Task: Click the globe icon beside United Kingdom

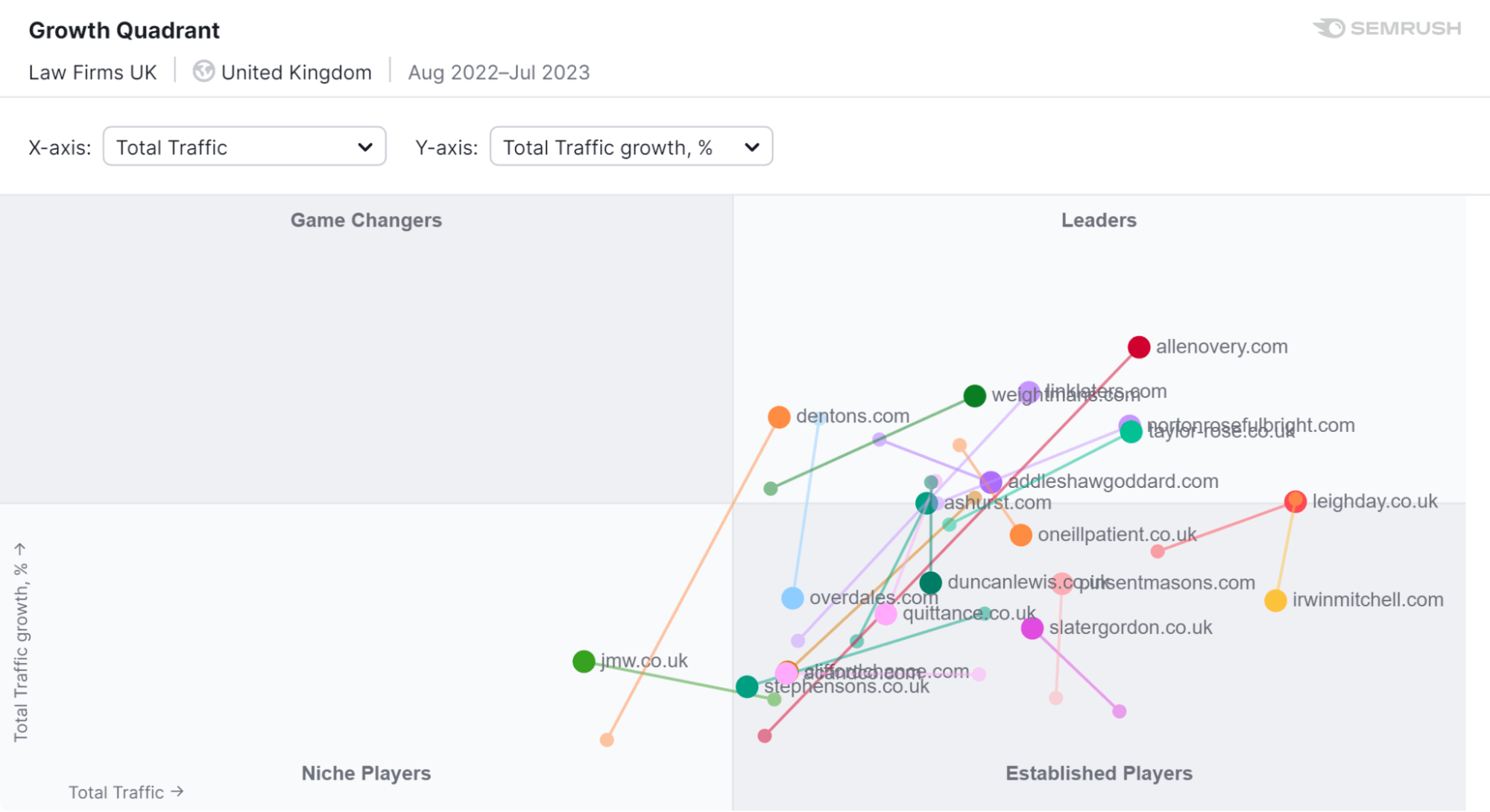Action: [203, 72]
